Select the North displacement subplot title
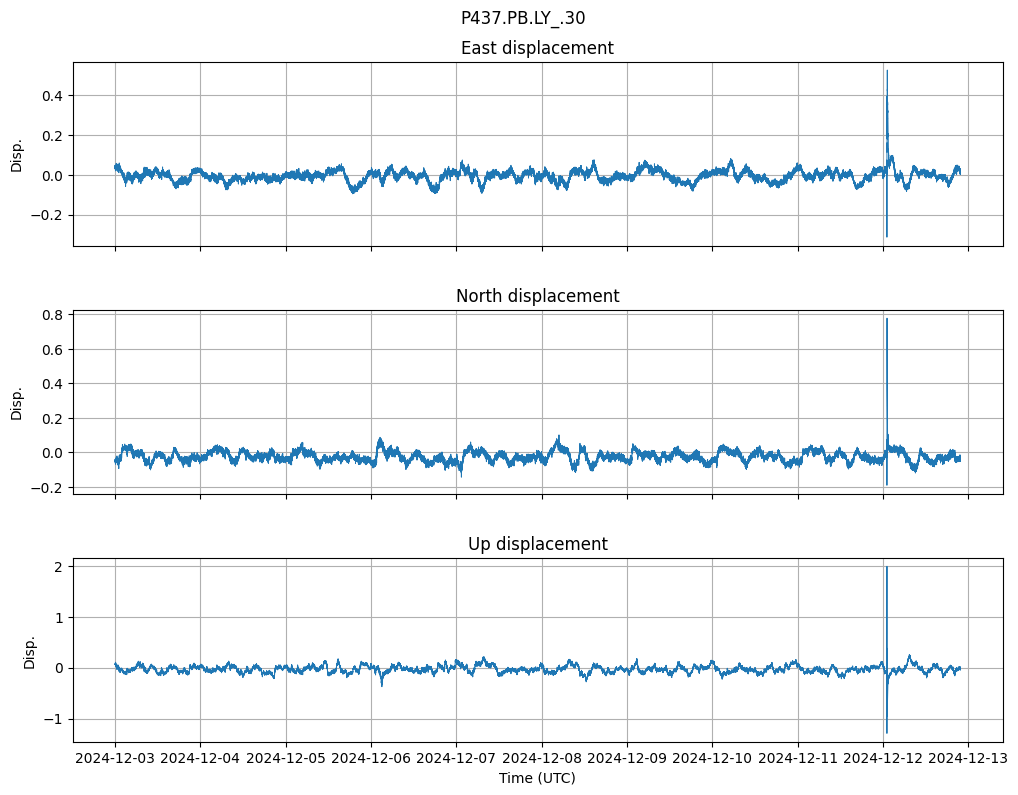 537,296
